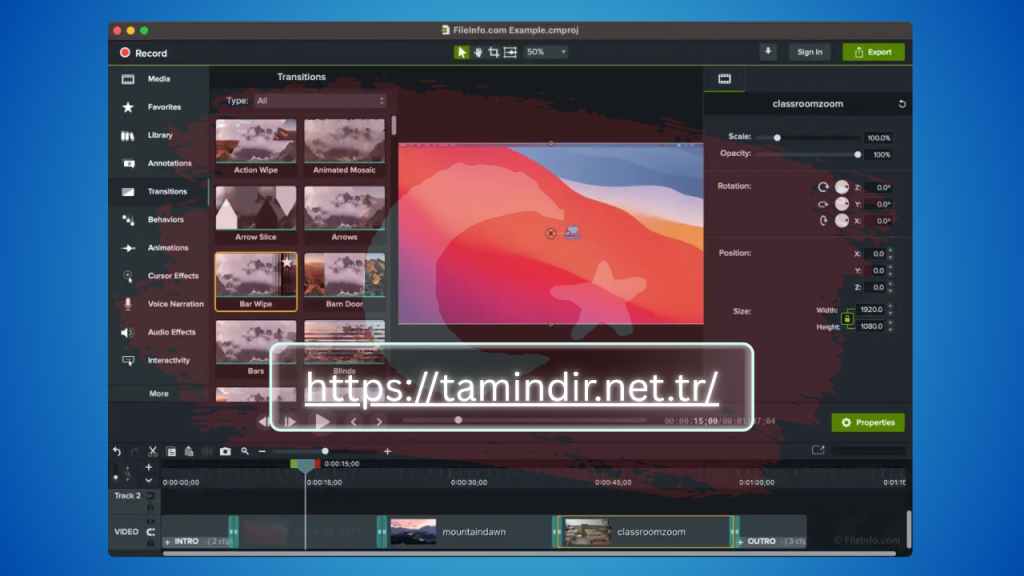Select the Animated Mosaic transition thumbnail
Image resolution: width=1024 pixels, height=576 pixels.
tap(344, 141)
